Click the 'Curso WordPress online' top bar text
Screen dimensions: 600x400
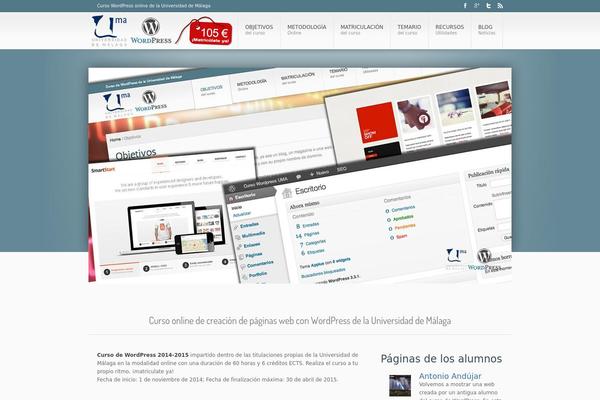point(153,6)
